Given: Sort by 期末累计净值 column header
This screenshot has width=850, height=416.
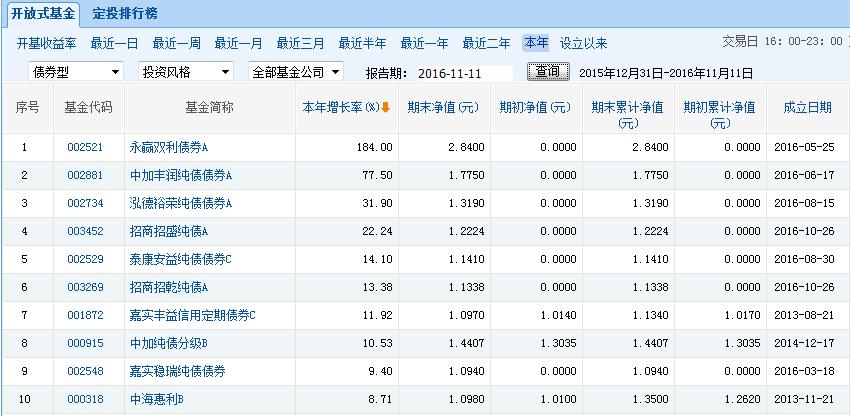Looking at the screenshot, I should [x=627, y=115].
